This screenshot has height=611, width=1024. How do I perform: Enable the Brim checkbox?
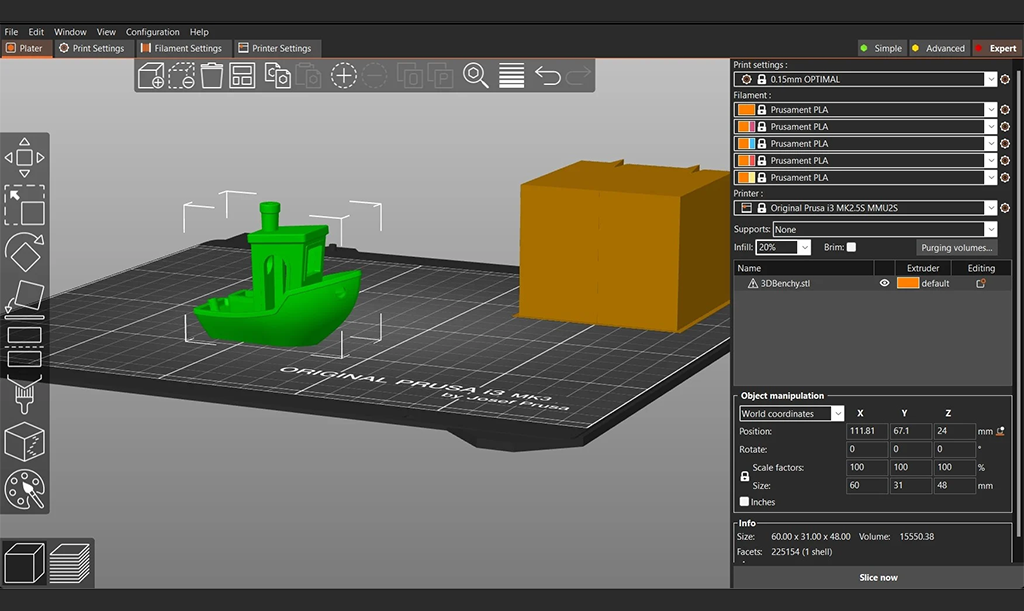[x=851, y=247]
